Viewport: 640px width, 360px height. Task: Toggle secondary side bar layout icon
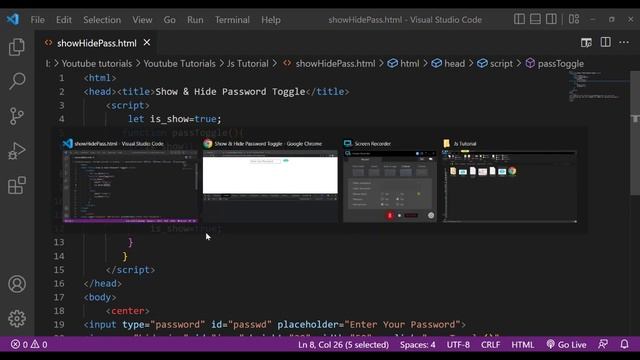click(x=551, y=19)
